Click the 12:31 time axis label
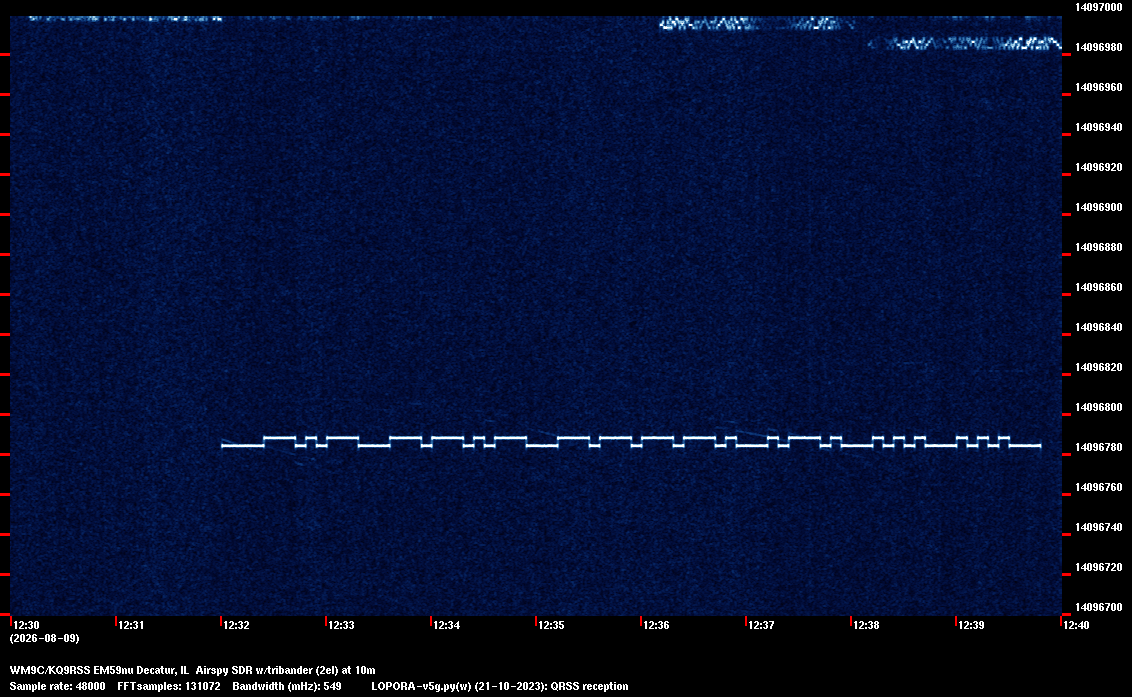1132x697 pixels. 131,625
